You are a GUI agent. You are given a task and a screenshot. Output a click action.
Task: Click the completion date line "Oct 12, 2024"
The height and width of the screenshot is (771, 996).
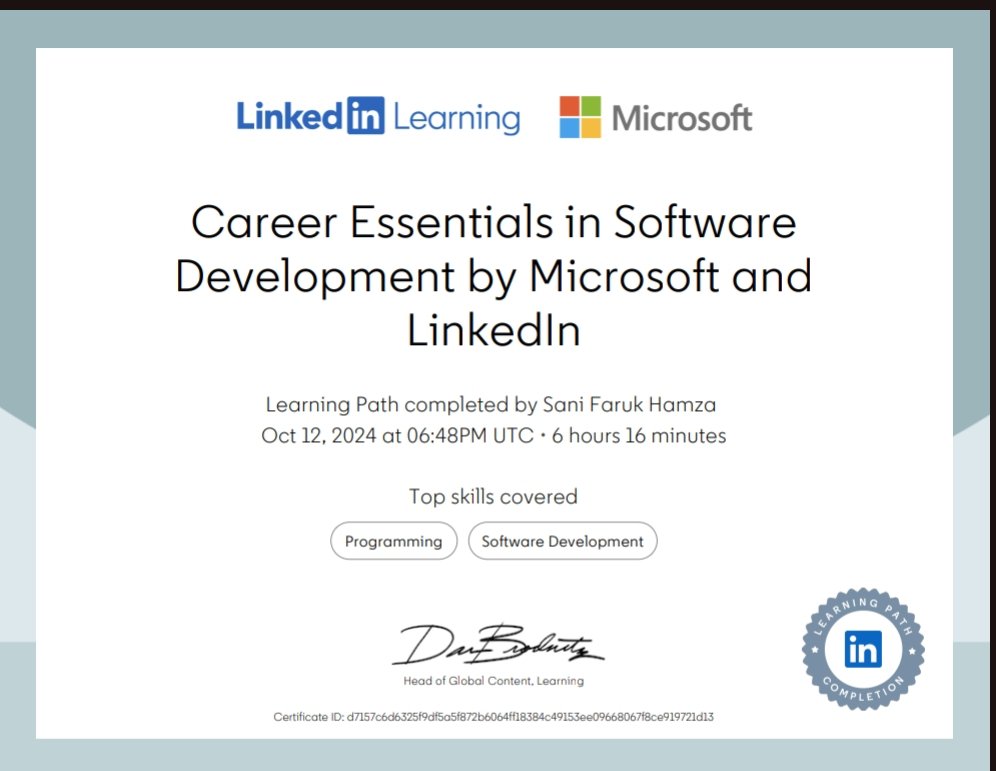[x=493, y=436]
